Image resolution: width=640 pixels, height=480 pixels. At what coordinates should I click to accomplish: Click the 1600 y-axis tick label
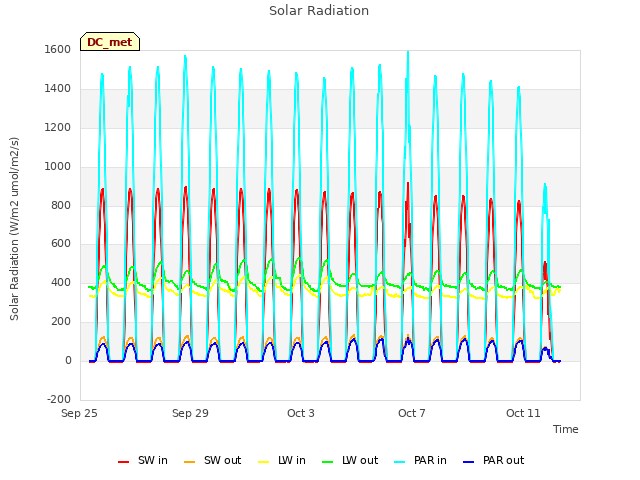[x=58, y=50]
